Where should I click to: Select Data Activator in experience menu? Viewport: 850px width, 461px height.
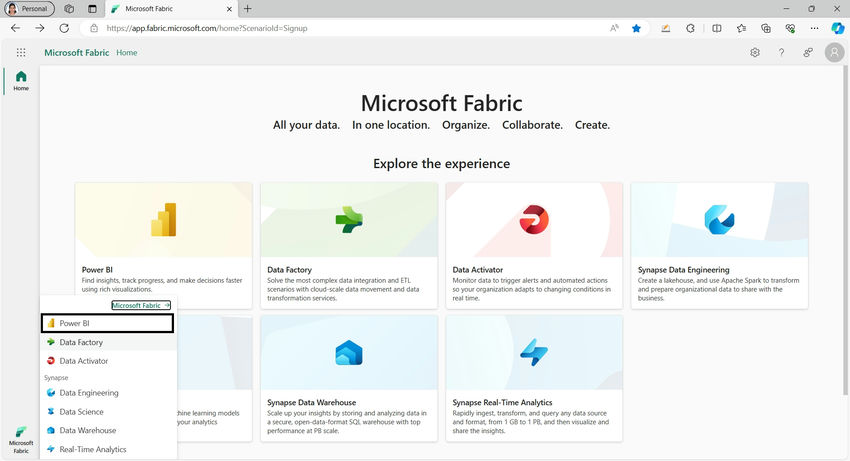(x=108, y=361)
